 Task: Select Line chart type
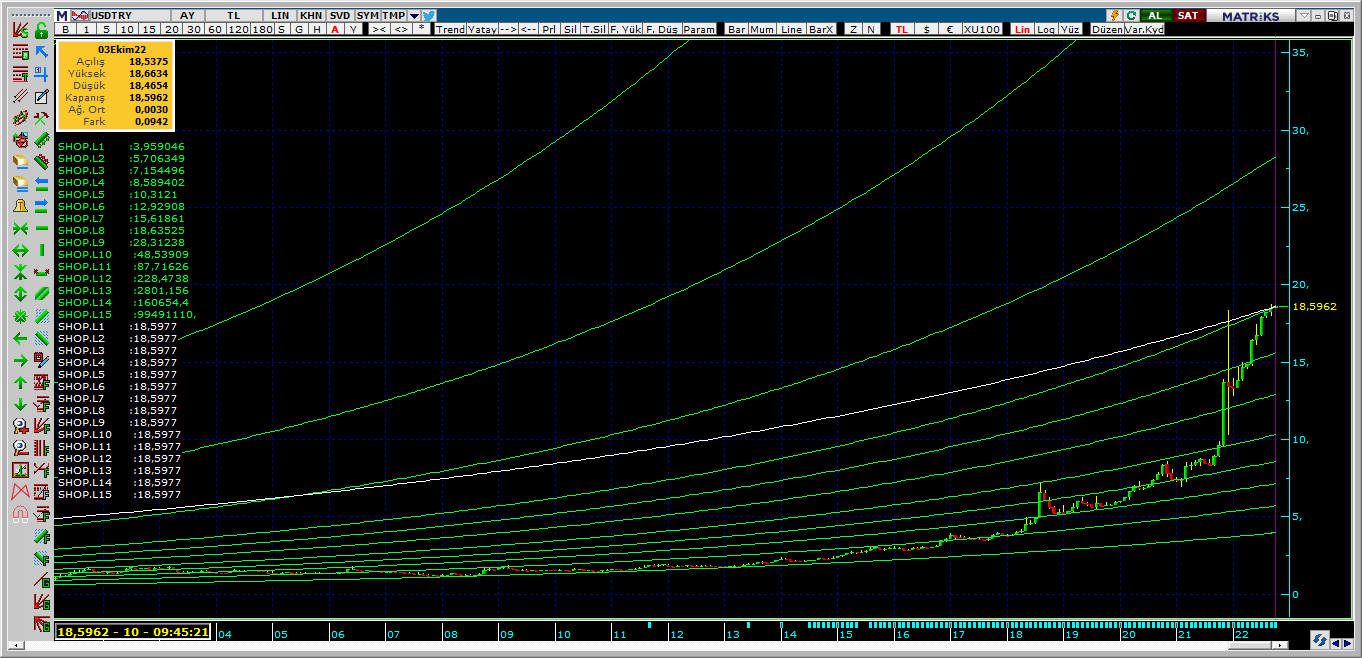point(791,30)
